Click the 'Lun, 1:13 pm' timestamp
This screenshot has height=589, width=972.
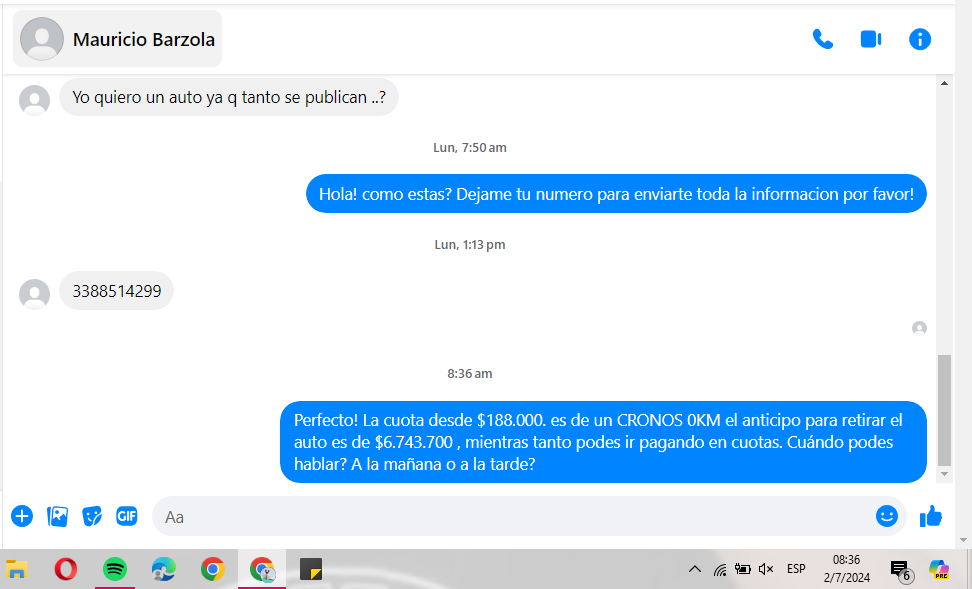click(x=470, y=244)
